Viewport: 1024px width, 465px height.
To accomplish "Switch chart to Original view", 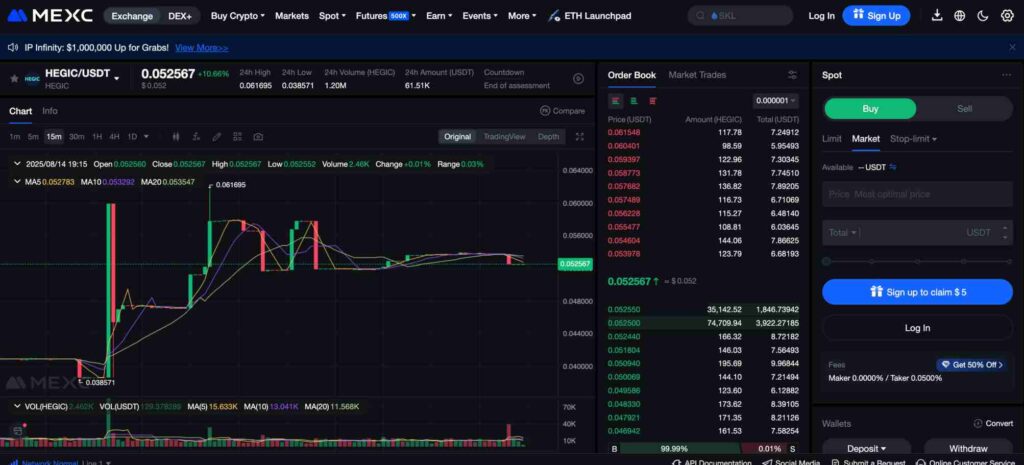I will pos(457,136).
